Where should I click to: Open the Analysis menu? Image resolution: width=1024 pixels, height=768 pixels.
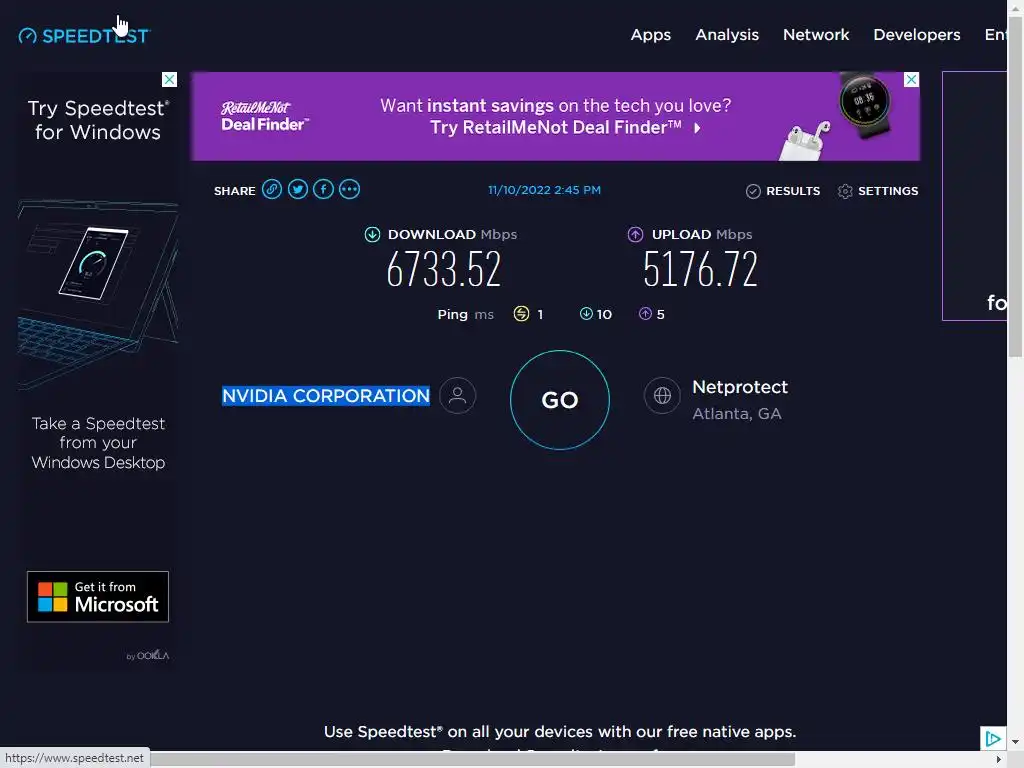[727, 35]
